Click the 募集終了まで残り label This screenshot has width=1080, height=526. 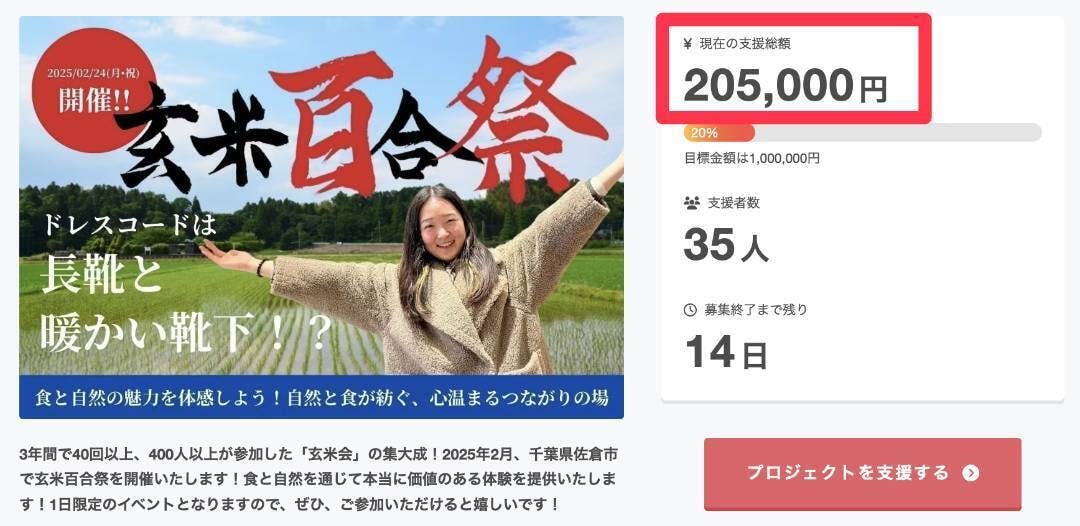pyautogui.click(x=756, y=310)
